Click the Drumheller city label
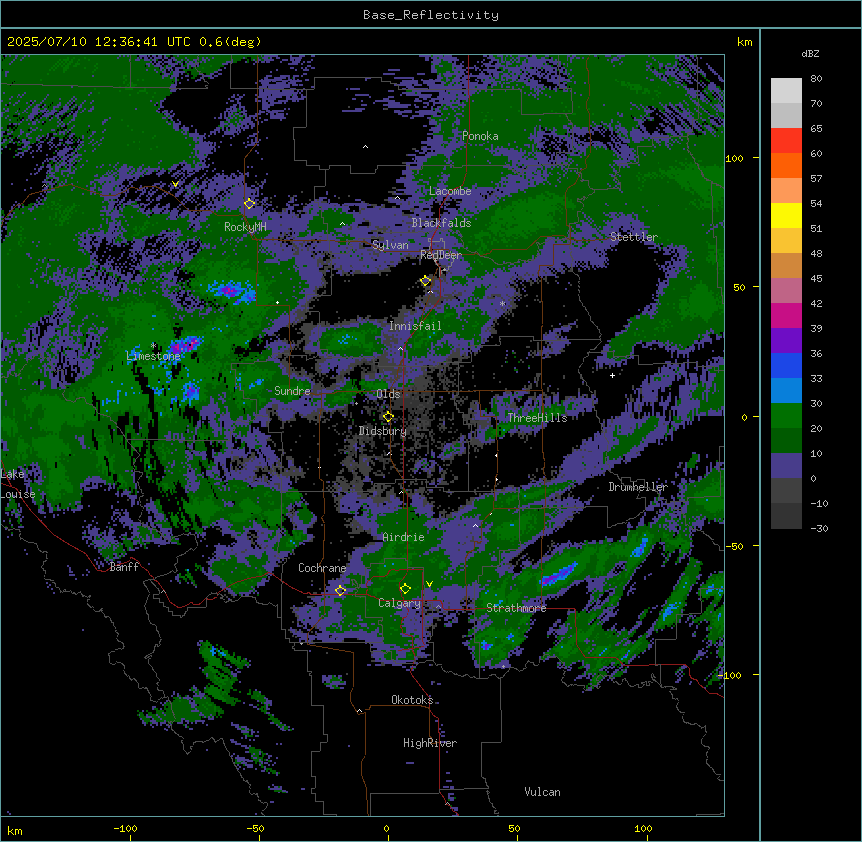Viewport: 862px width, 842px height. 638,487
